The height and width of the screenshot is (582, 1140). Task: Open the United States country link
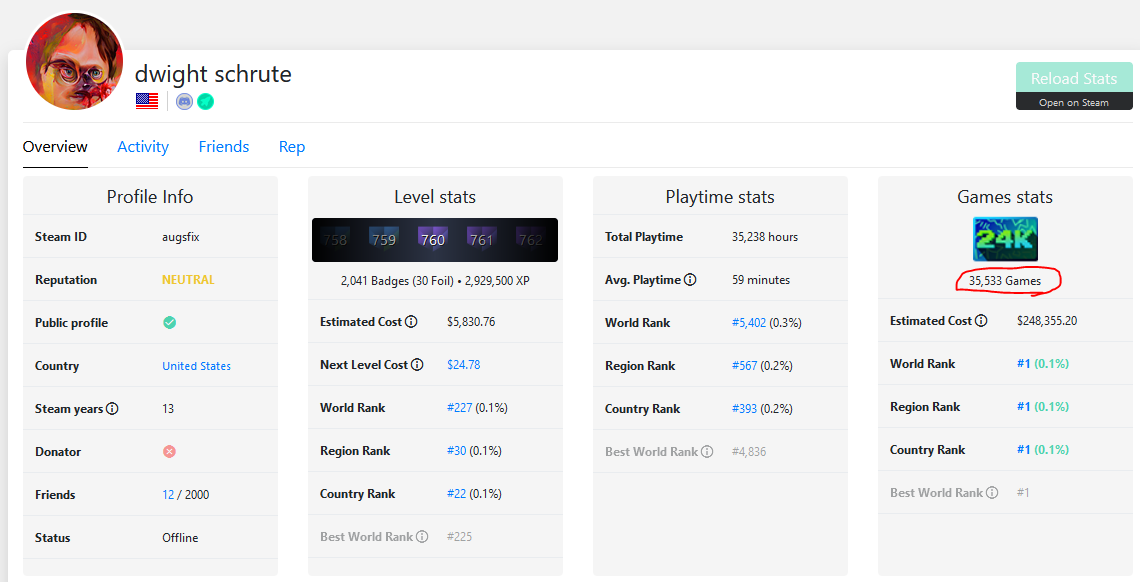coord(196,365)
